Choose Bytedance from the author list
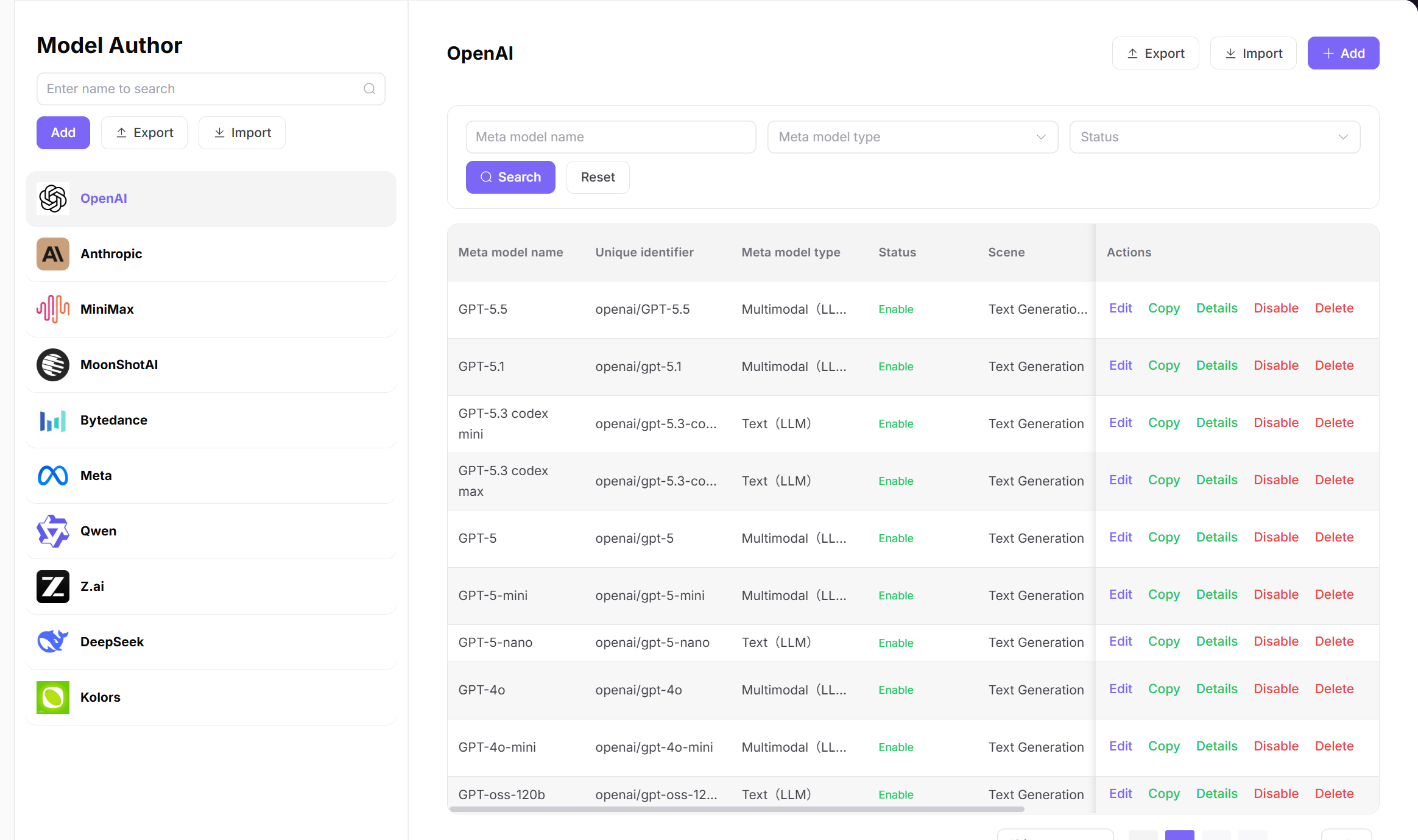 (211, 420)
